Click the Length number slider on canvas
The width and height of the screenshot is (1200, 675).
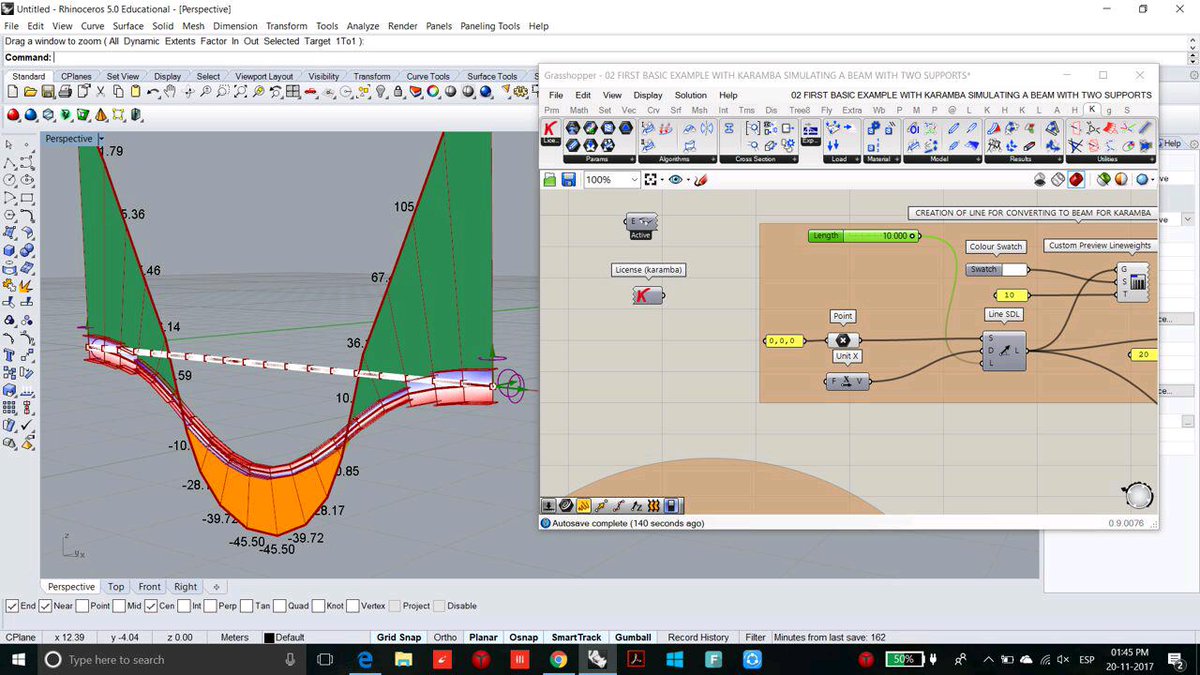coord(863,236)
